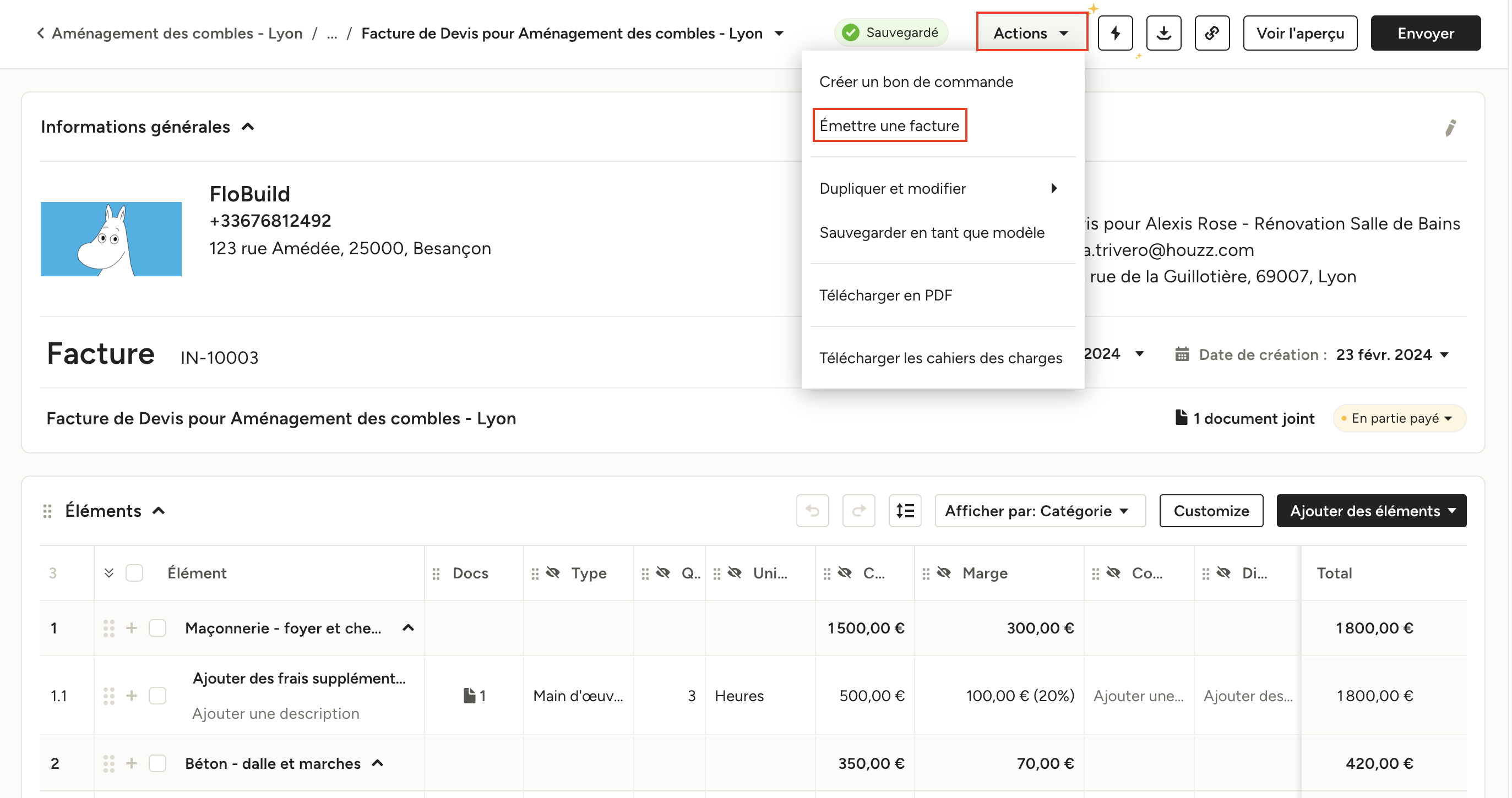Screen dimensions: 1512x798
Task: Click the Voir l'aperçu button
Action: coord(1300,34)
